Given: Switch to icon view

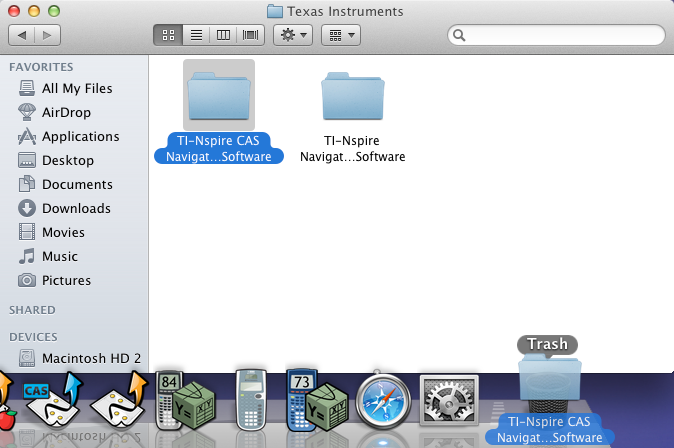Looking at the screenshot, I should [168, 35].
